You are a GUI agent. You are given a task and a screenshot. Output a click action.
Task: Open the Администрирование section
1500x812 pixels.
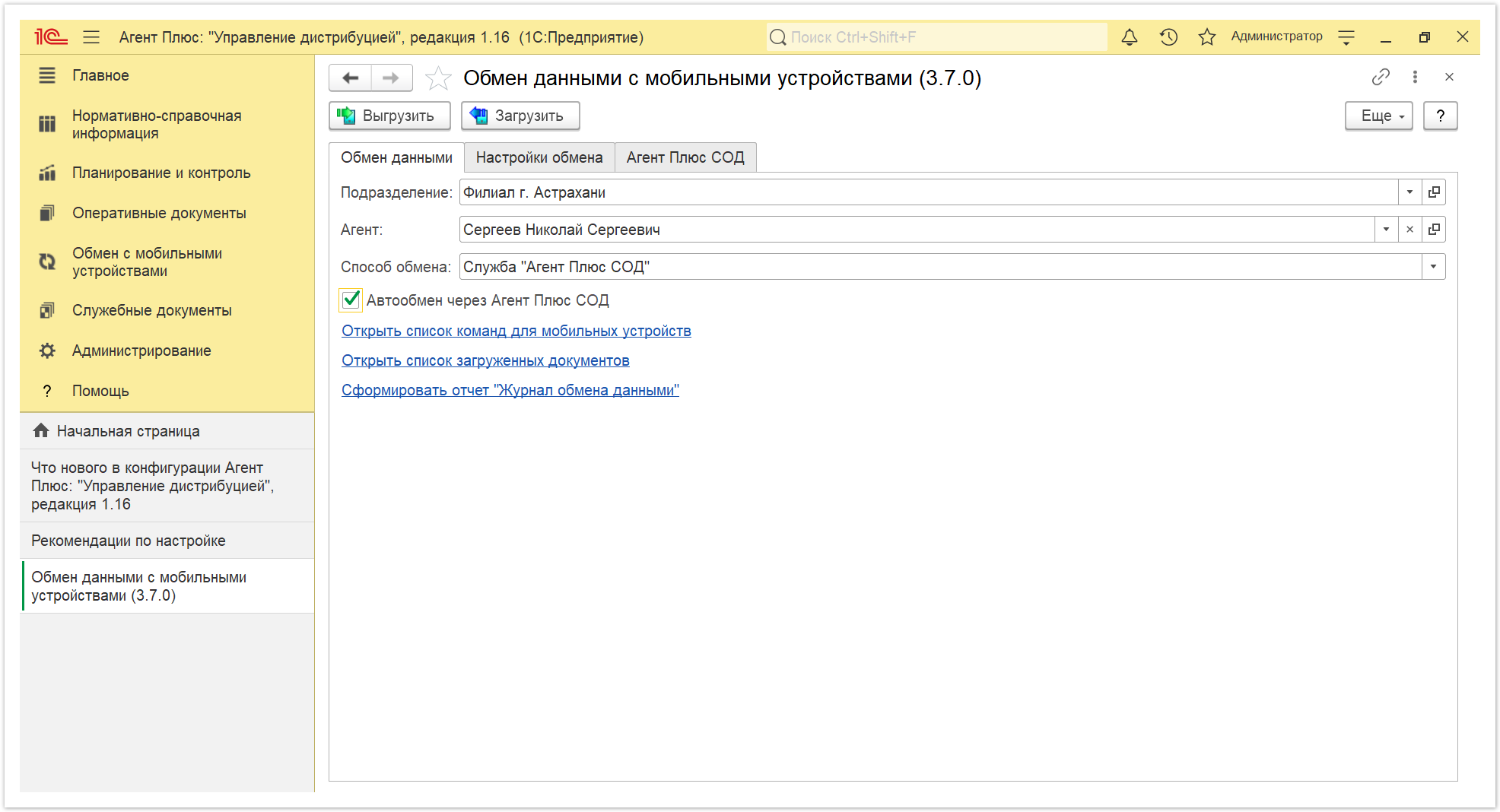pyautogui.click(x=141, y=350)
